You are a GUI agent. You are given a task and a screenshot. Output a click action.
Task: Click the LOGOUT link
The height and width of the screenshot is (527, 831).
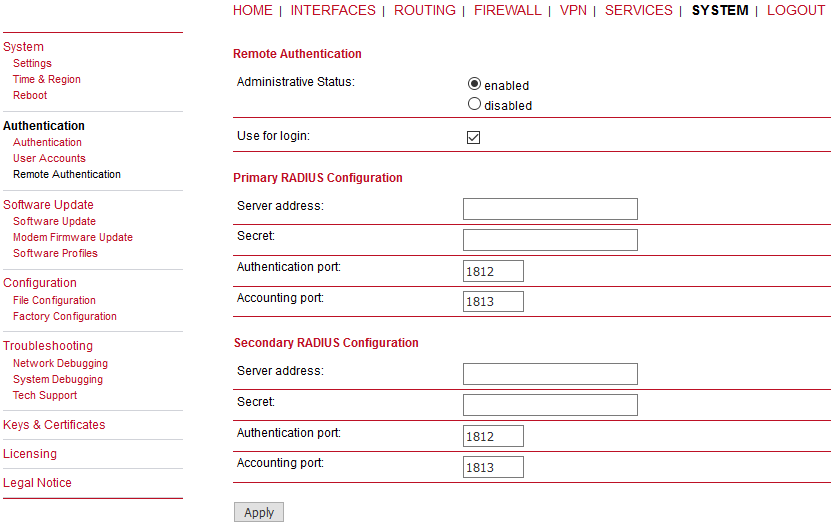[796, 11]
